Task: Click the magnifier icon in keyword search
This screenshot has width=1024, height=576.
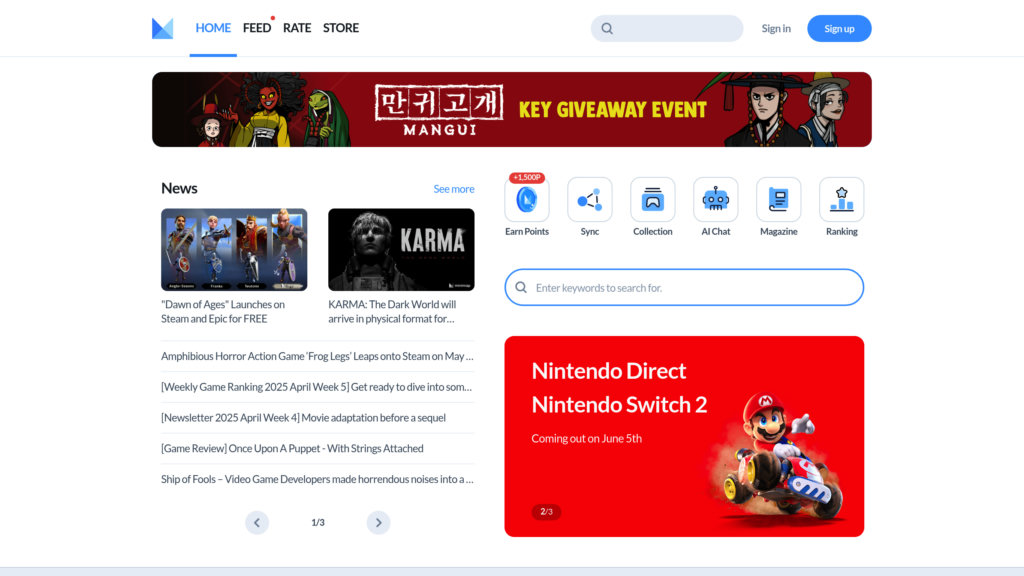Action: tap(521, 287)
